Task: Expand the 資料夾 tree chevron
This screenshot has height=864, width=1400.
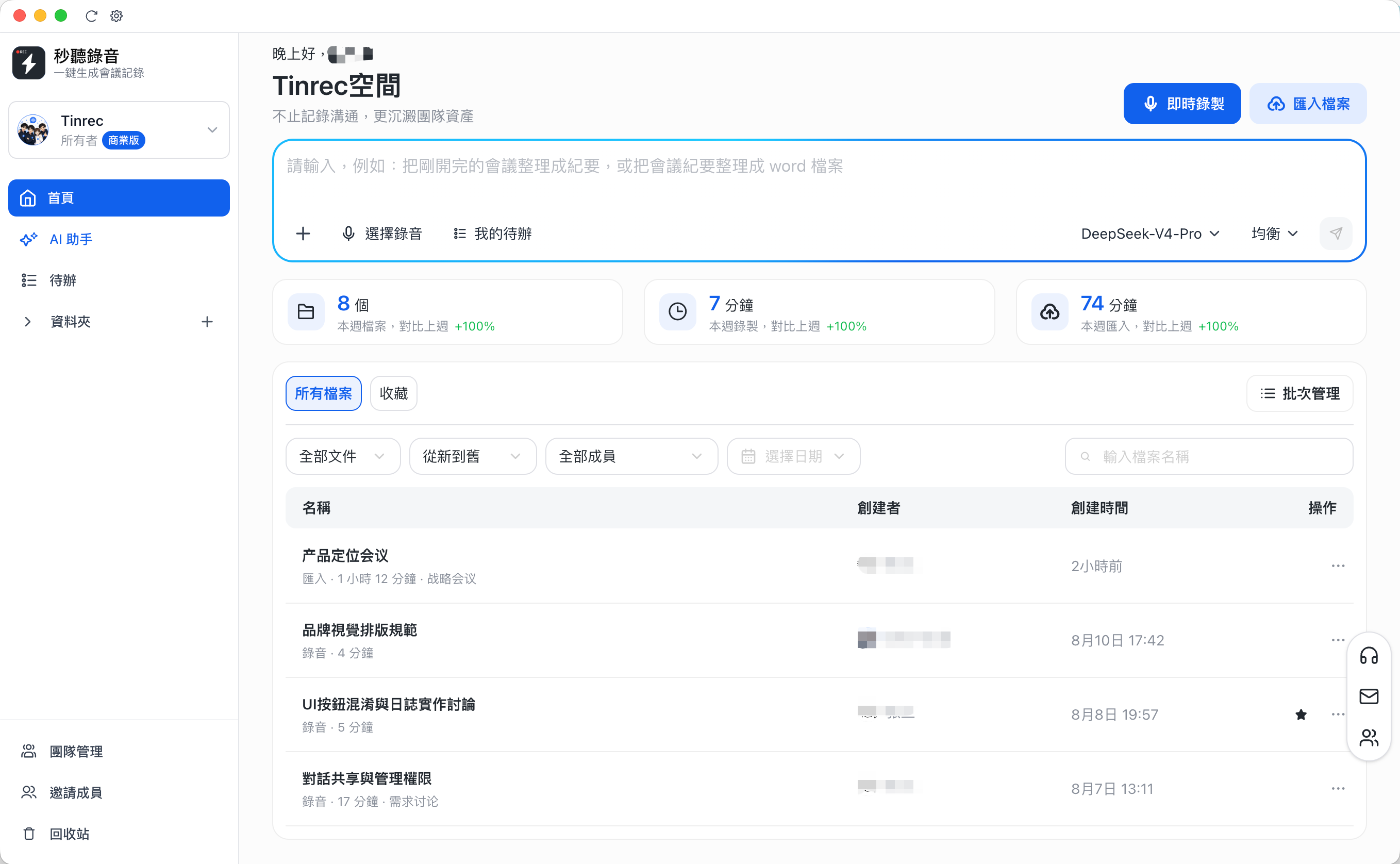Action: (27, 322)
